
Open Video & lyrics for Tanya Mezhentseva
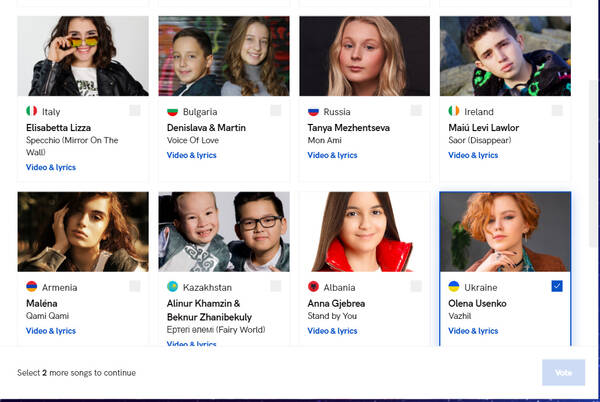tap(332, 155)
